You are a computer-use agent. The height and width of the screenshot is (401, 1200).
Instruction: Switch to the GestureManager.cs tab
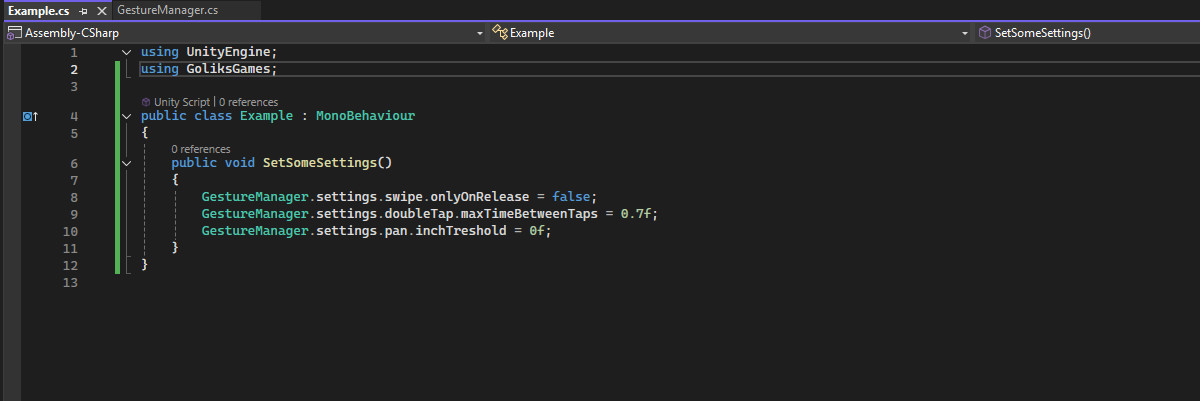[167, 10]
